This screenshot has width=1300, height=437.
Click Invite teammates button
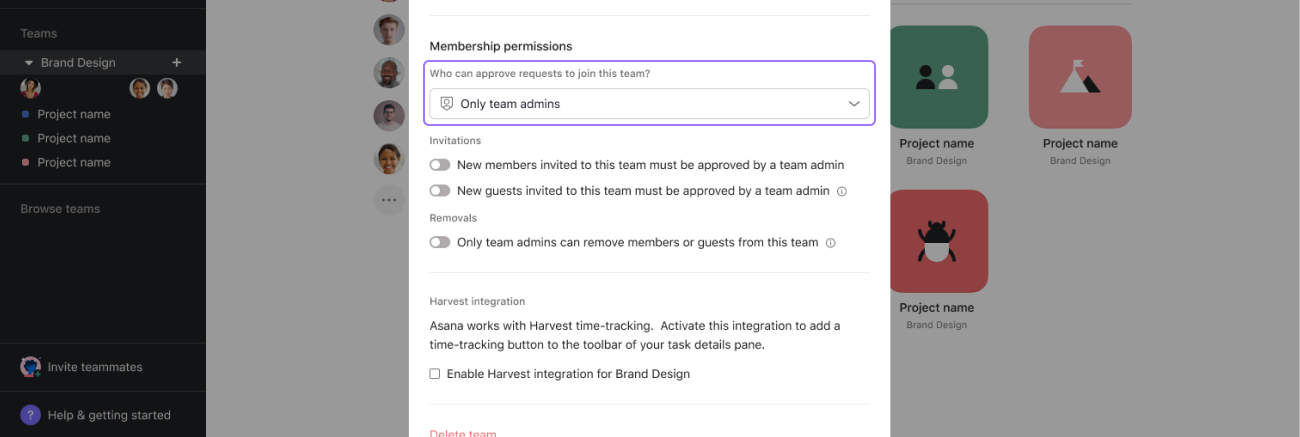(94, 367)
